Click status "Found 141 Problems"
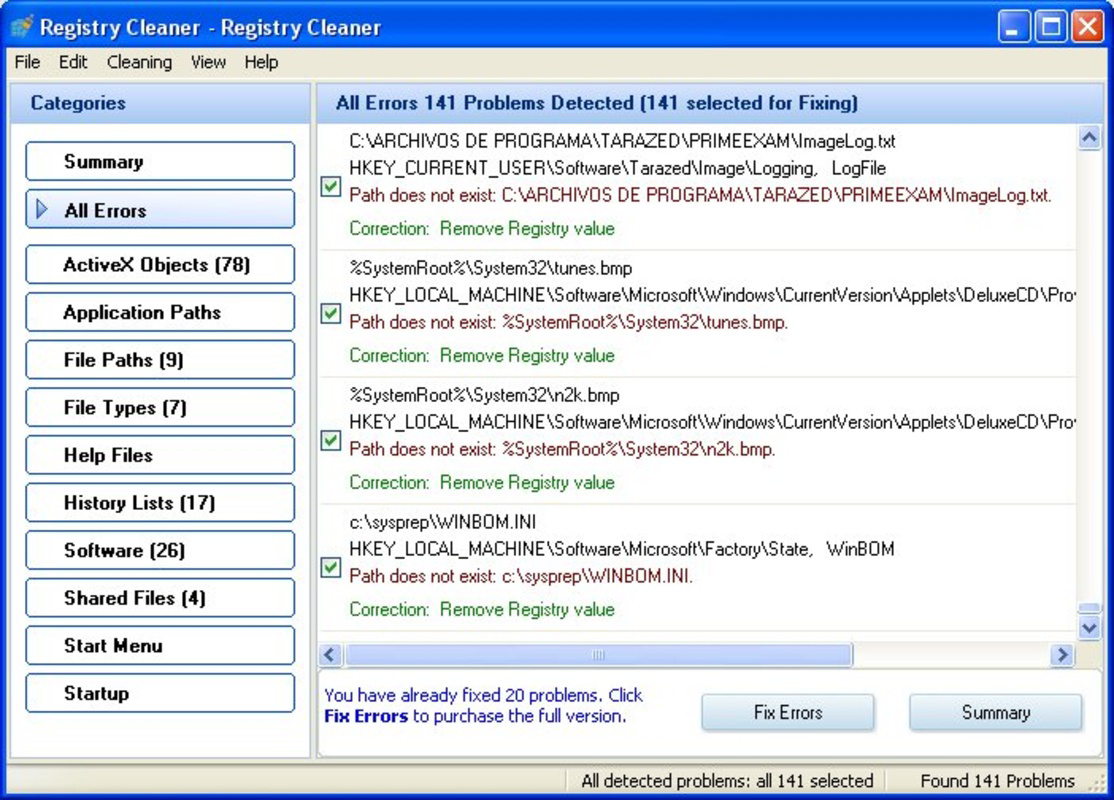The height and width of the screenshot is (800, 1114). (997, 781)
